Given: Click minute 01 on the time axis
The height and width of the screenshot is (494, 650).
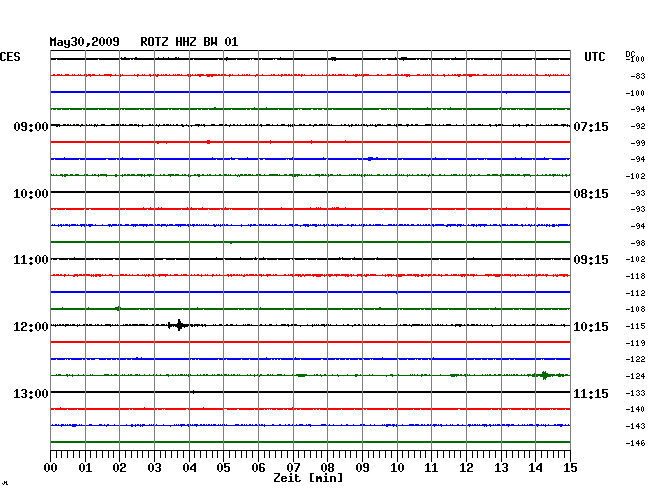Looking at the screenshot, I should click(x=85, y=468).
